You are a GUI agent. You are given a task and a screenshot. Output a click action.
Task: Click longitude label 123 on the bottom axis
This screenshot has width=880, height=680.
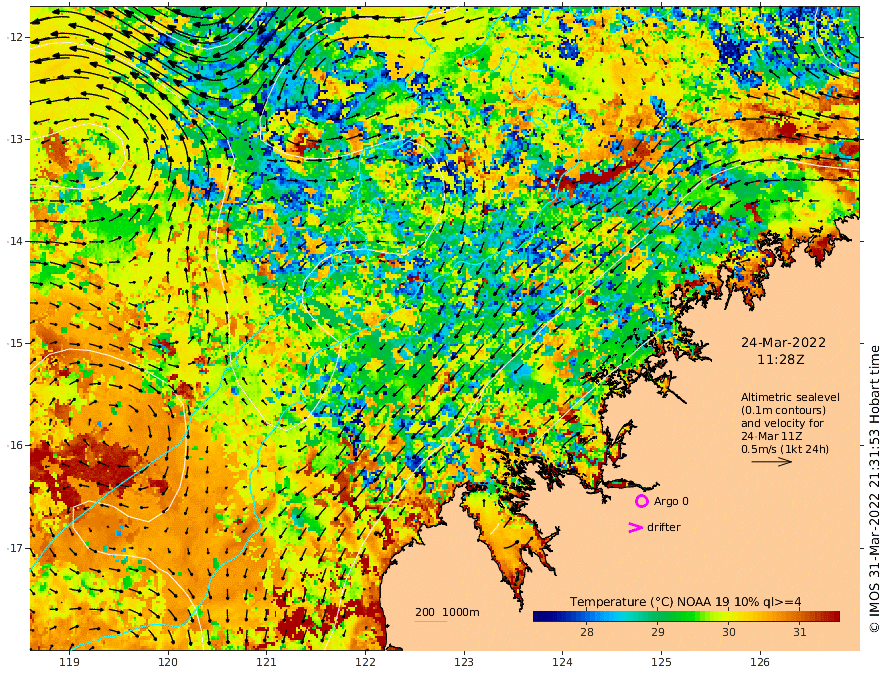pyautogui.click(x=464, y=663)
